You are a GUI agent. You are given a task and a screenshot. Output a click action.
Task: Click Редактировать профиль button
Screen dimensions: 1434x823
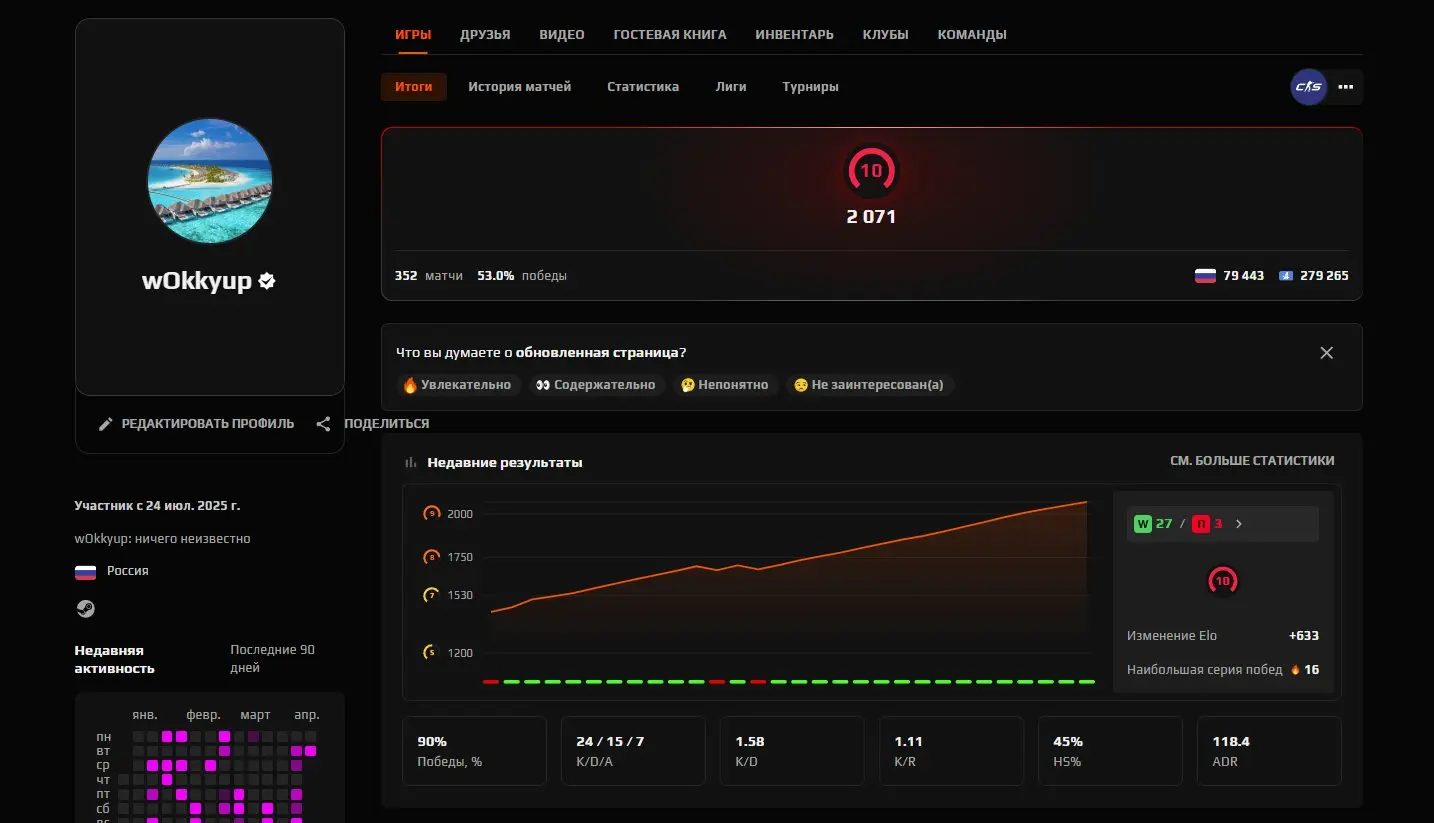[207, 424]
